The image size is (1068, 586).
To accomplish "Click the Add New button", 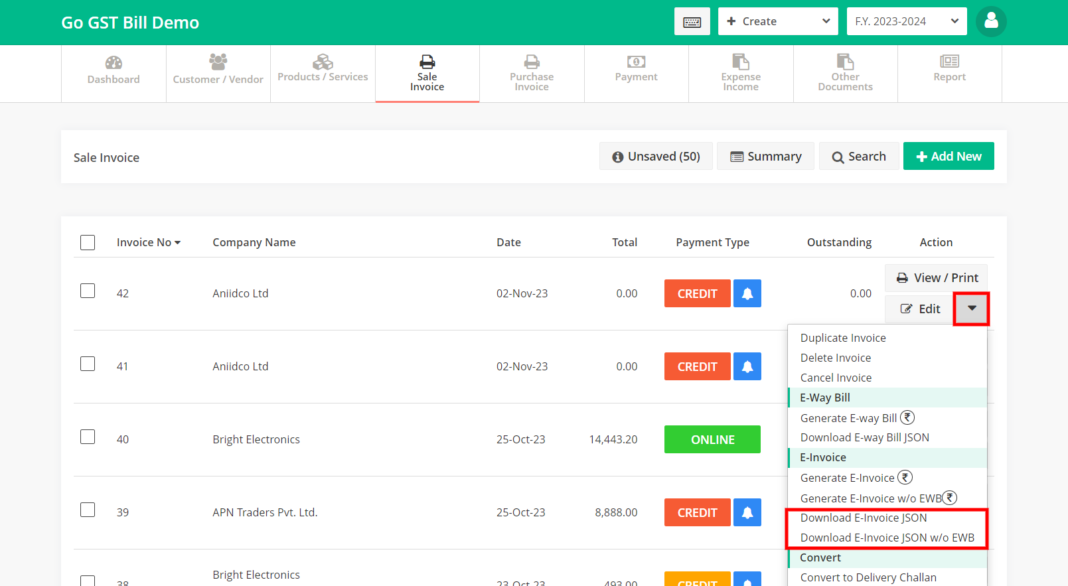I will pos(948,156).
